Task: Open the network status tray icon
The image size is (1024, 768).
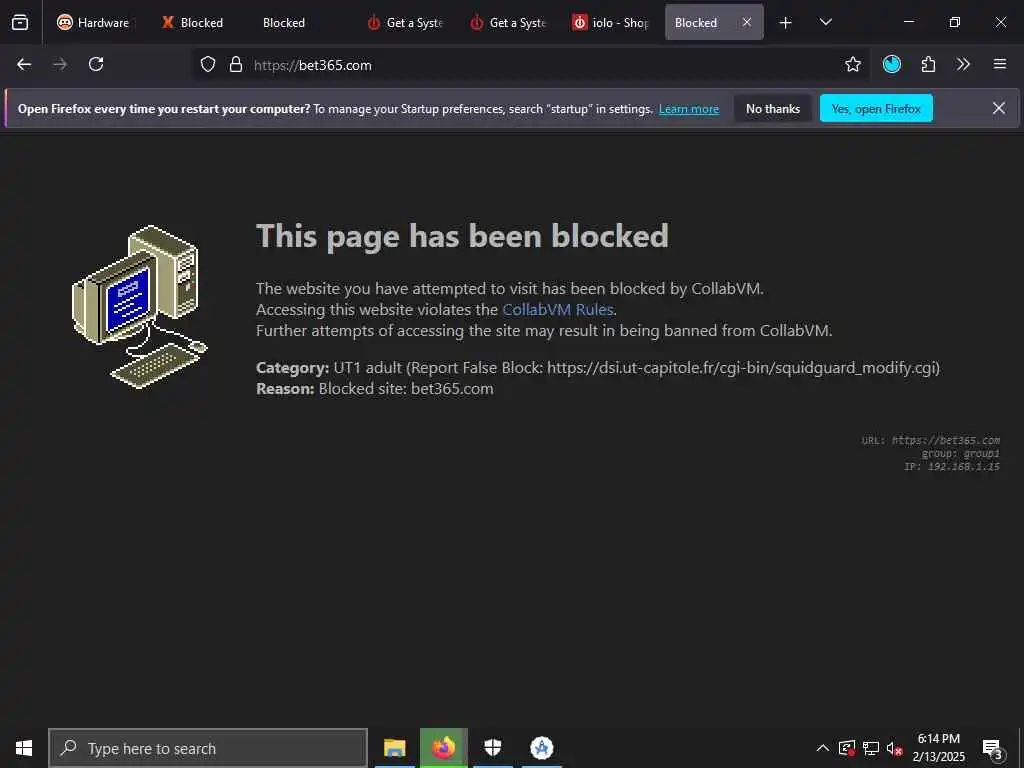Action: [x=871, y=748]
